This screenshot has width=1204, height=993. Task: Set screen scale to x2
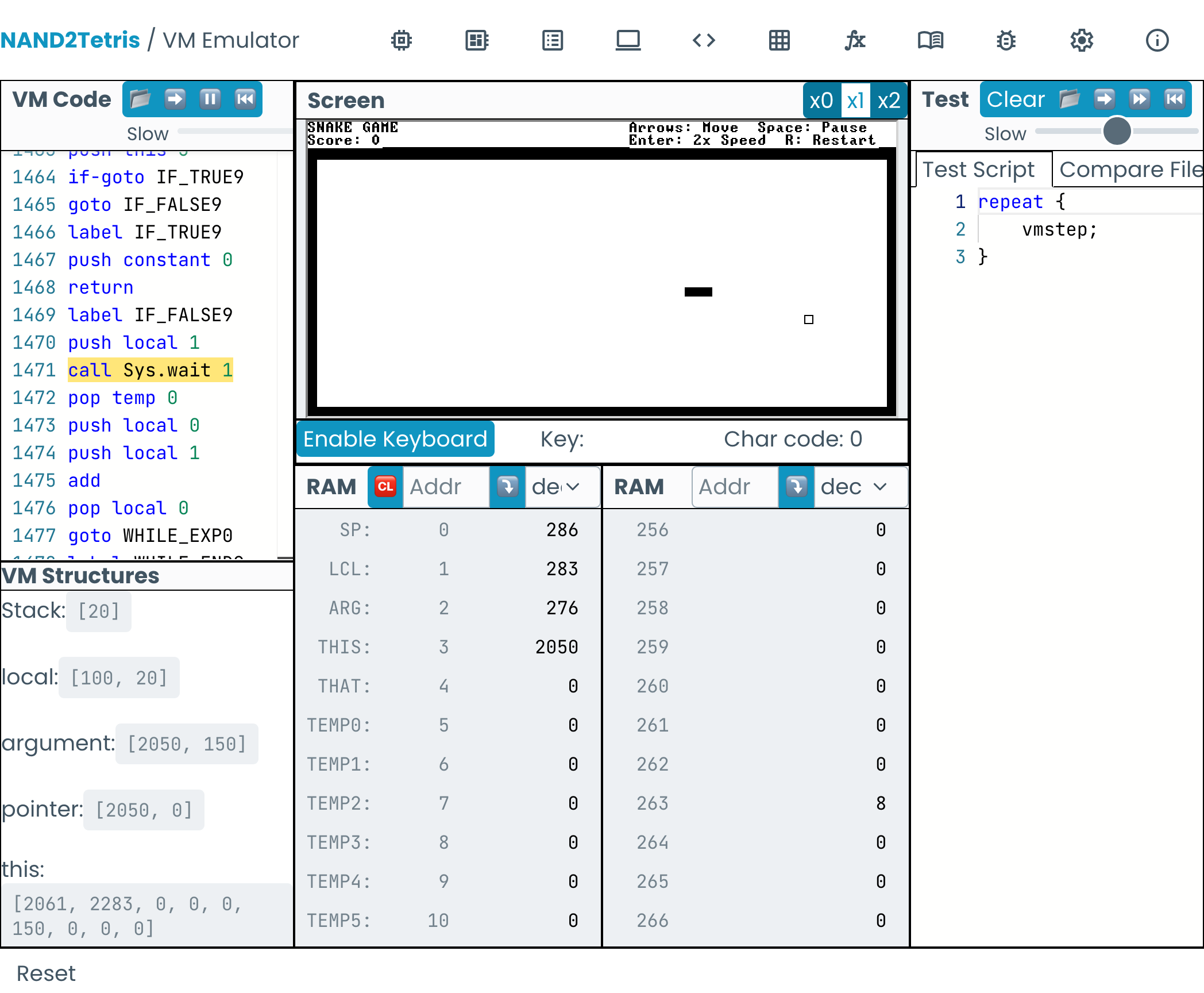889,101
